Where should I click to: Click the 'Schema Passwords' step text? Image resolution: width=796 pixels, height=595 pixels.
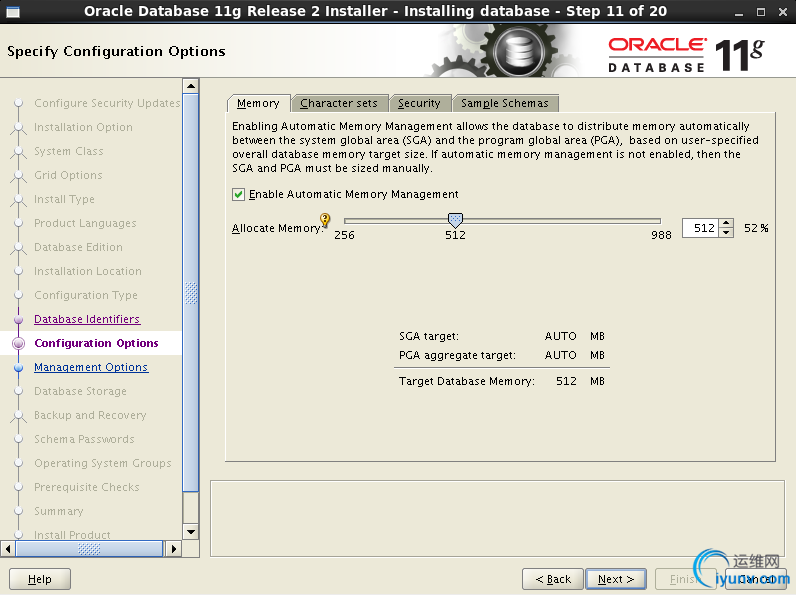click(84, 439)
